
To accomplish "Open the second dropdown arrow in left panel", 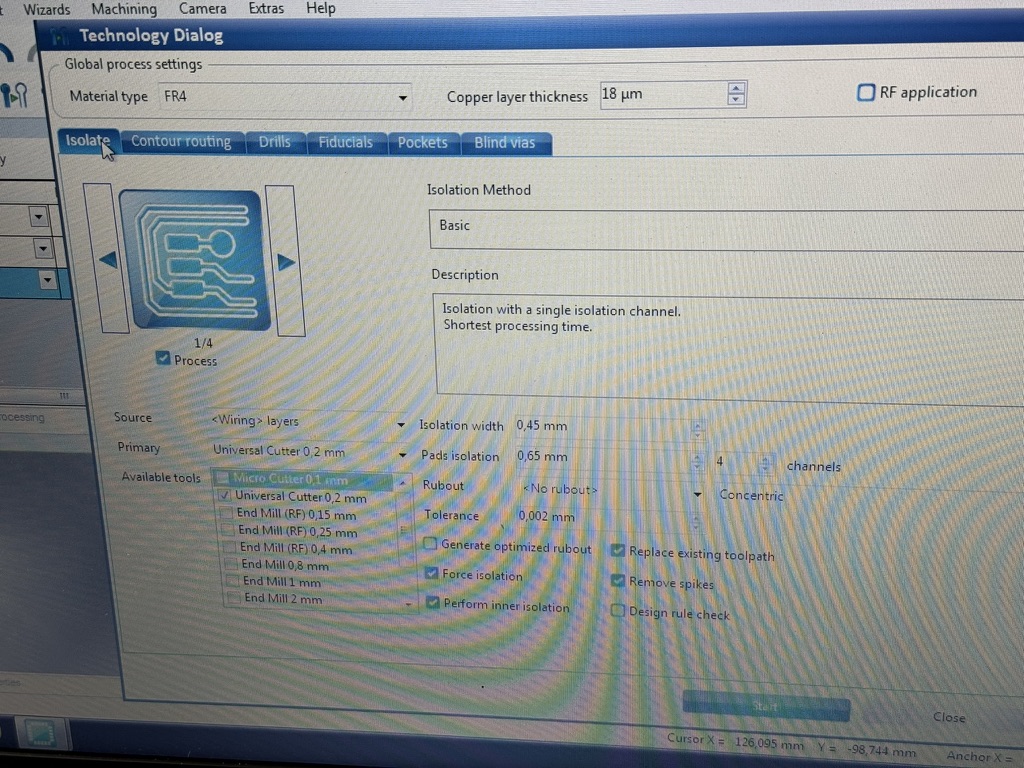I will (42, 248).
